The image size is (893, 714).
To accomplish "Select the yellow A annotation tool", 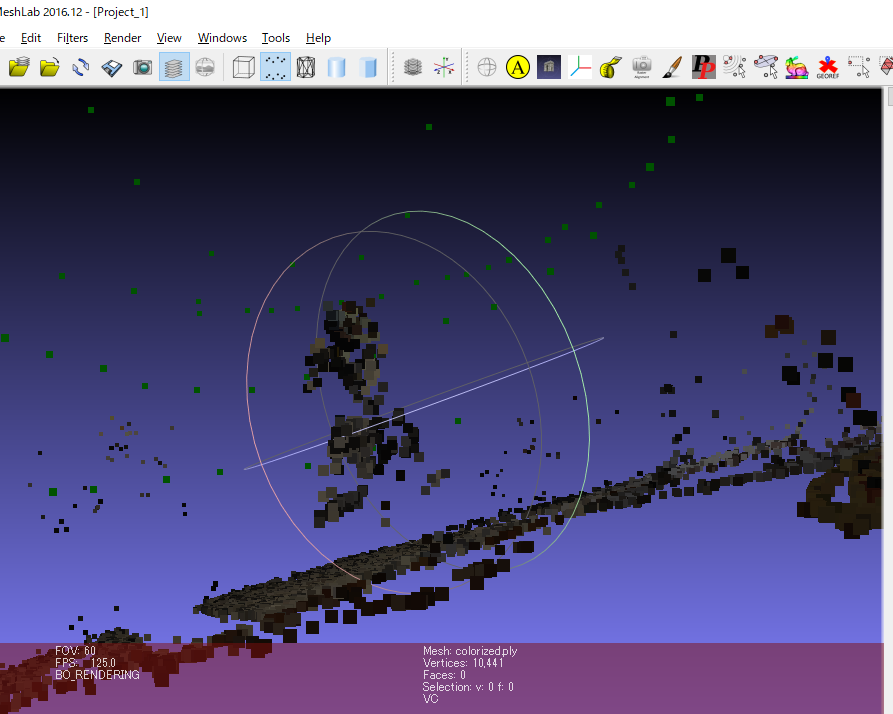I will (518, 67).
